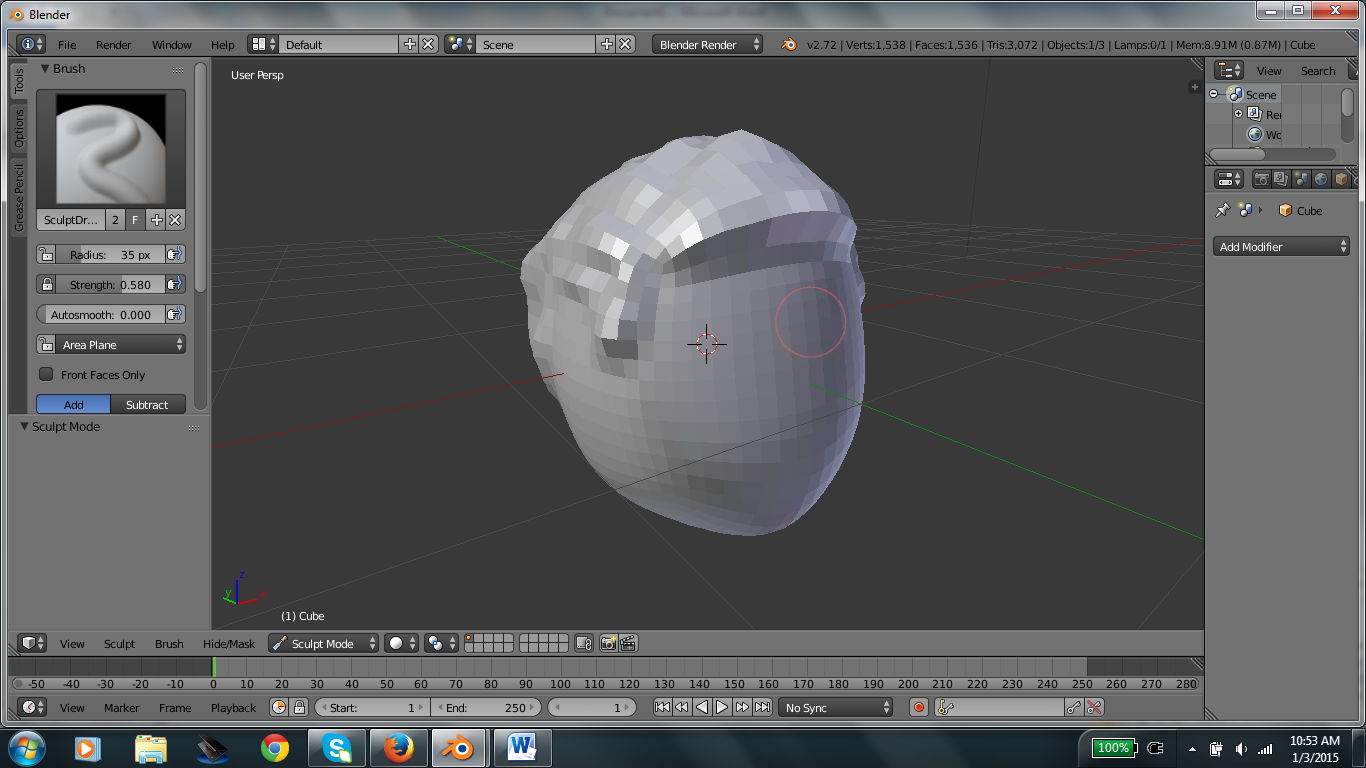Collapse the Scene tree in outliner
Viewport: 1366px width, 768px height.
pos(1213,94)
